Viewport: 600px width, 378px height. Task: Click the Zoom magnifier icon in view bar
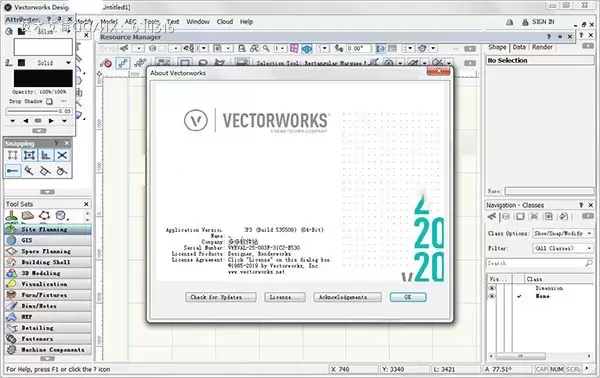click(266, 49)
